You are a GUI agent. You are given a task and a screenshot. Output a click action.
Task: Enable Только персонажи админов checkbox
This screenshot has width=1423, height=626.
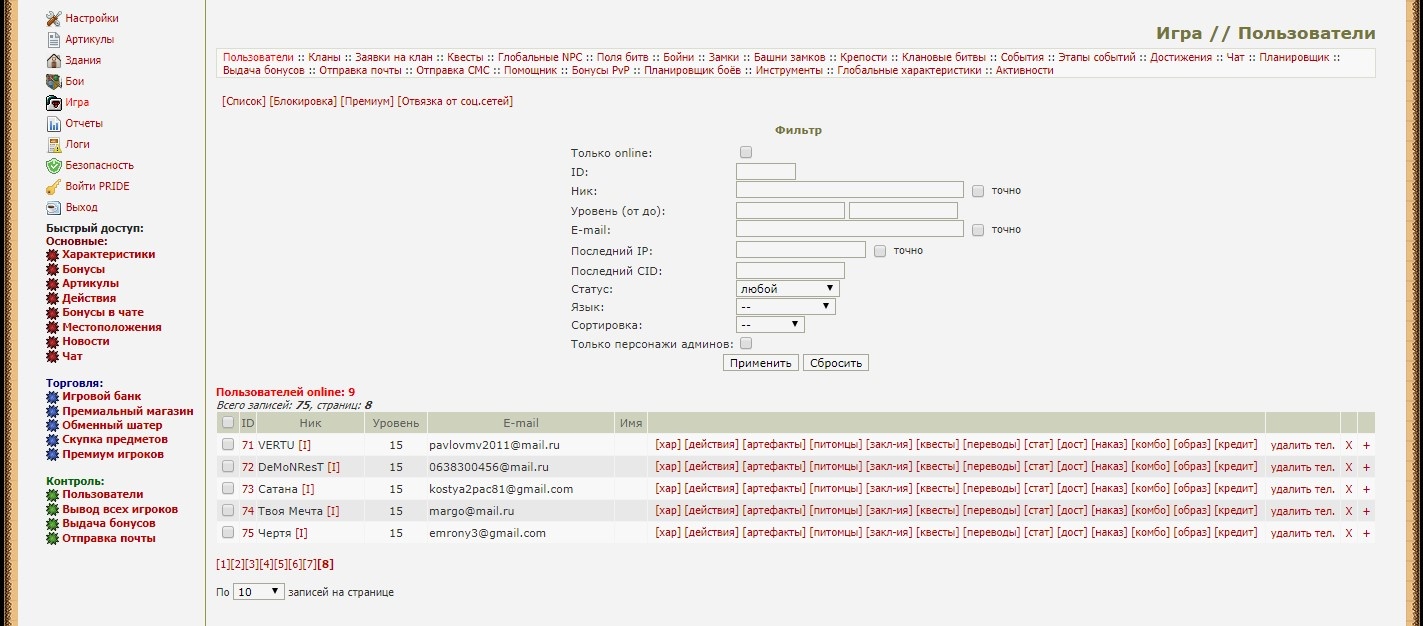pos(745,343)
